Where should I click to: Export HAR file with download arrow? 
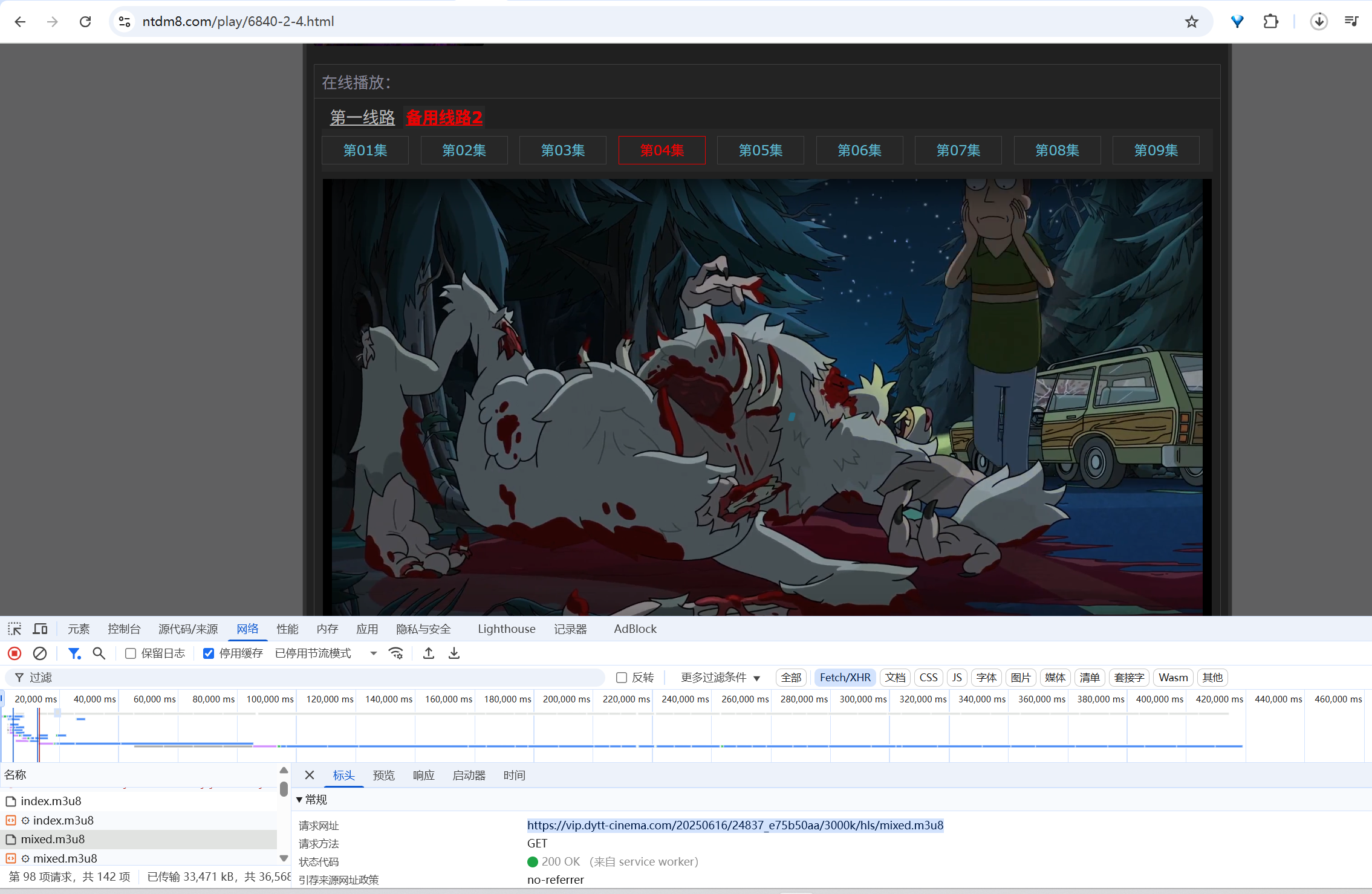coord(454,653)
